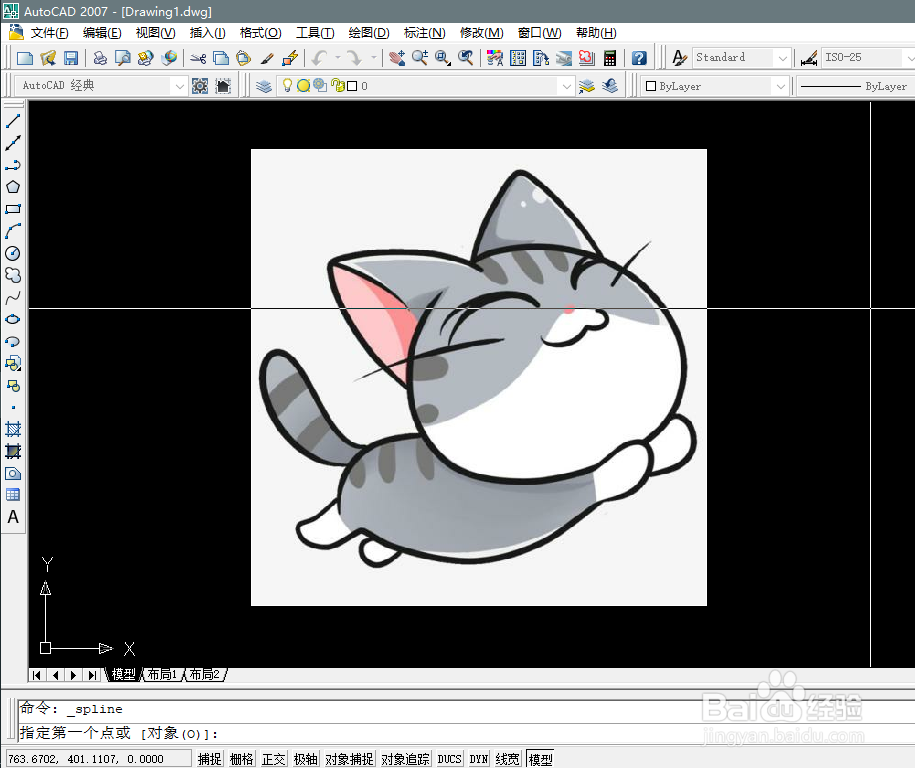
Task: Click the command line input field
Action: (x=467, y=733)
